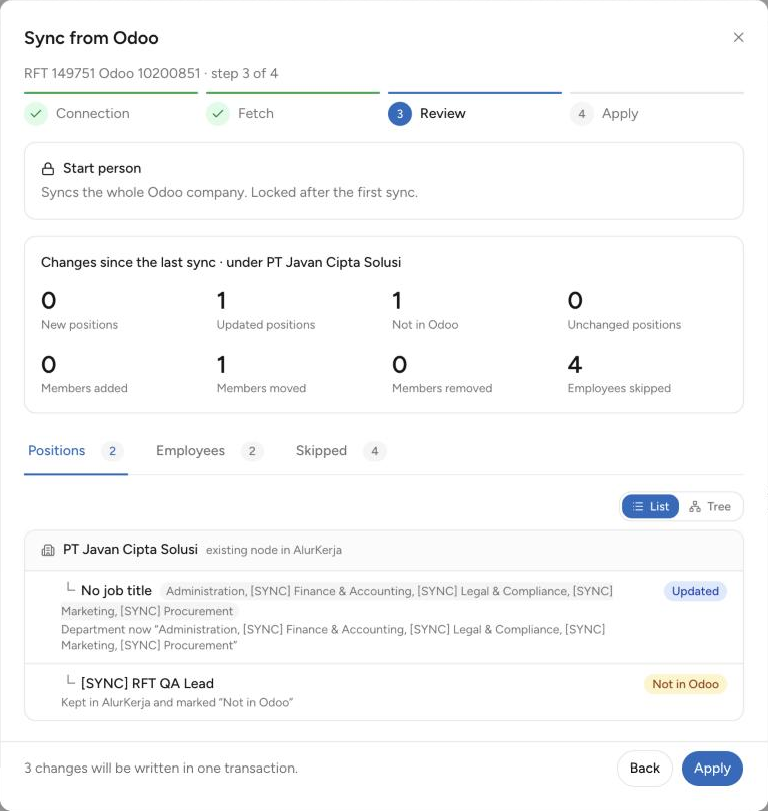Screen dimensions: 768x811
Task: Click '3 changes will be written' footer text
Action: click(161, 768)
